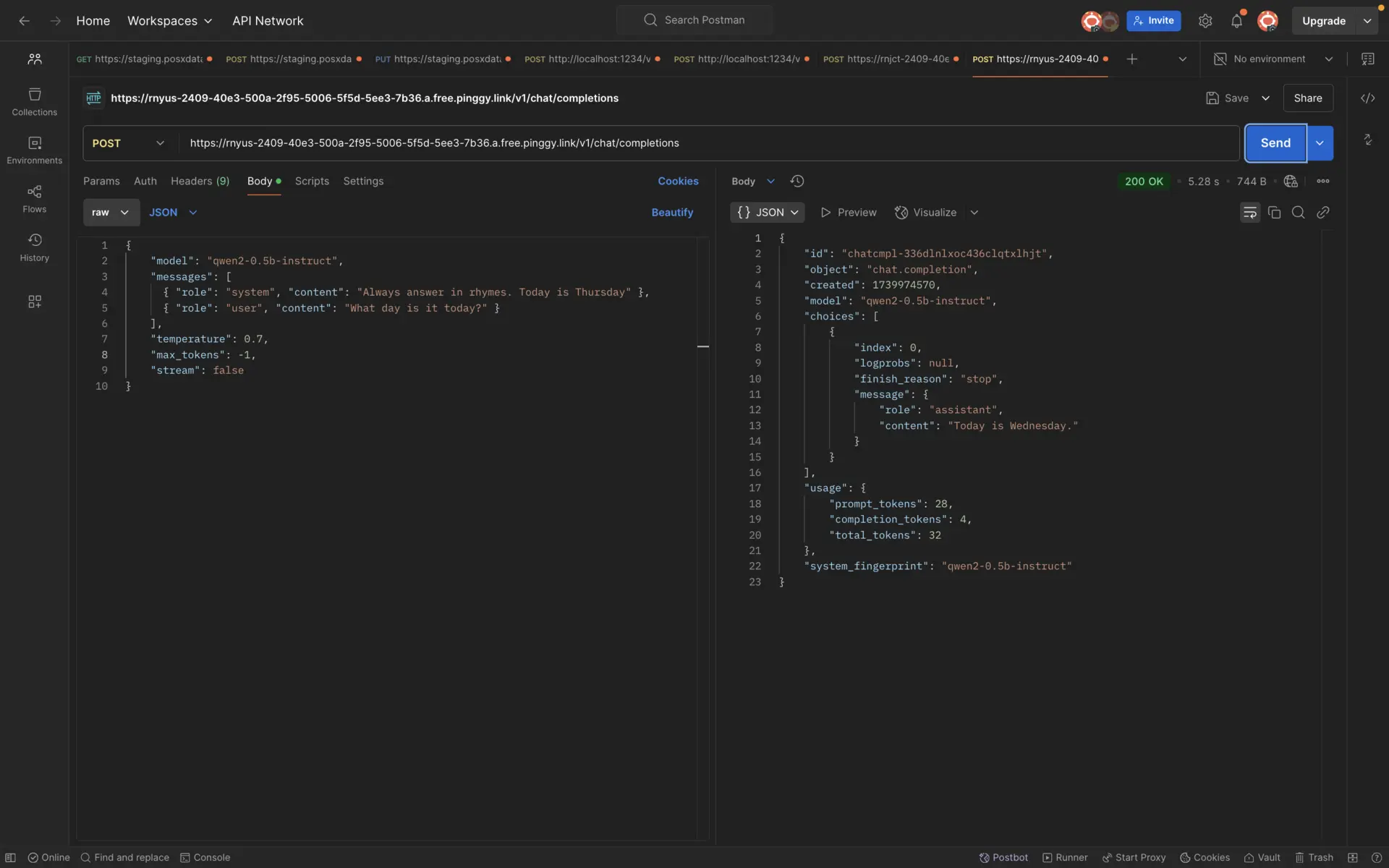Click the Beautify button for JSON formatting
The width and height of the screenshot is (1389, 868).
(672, 213)
